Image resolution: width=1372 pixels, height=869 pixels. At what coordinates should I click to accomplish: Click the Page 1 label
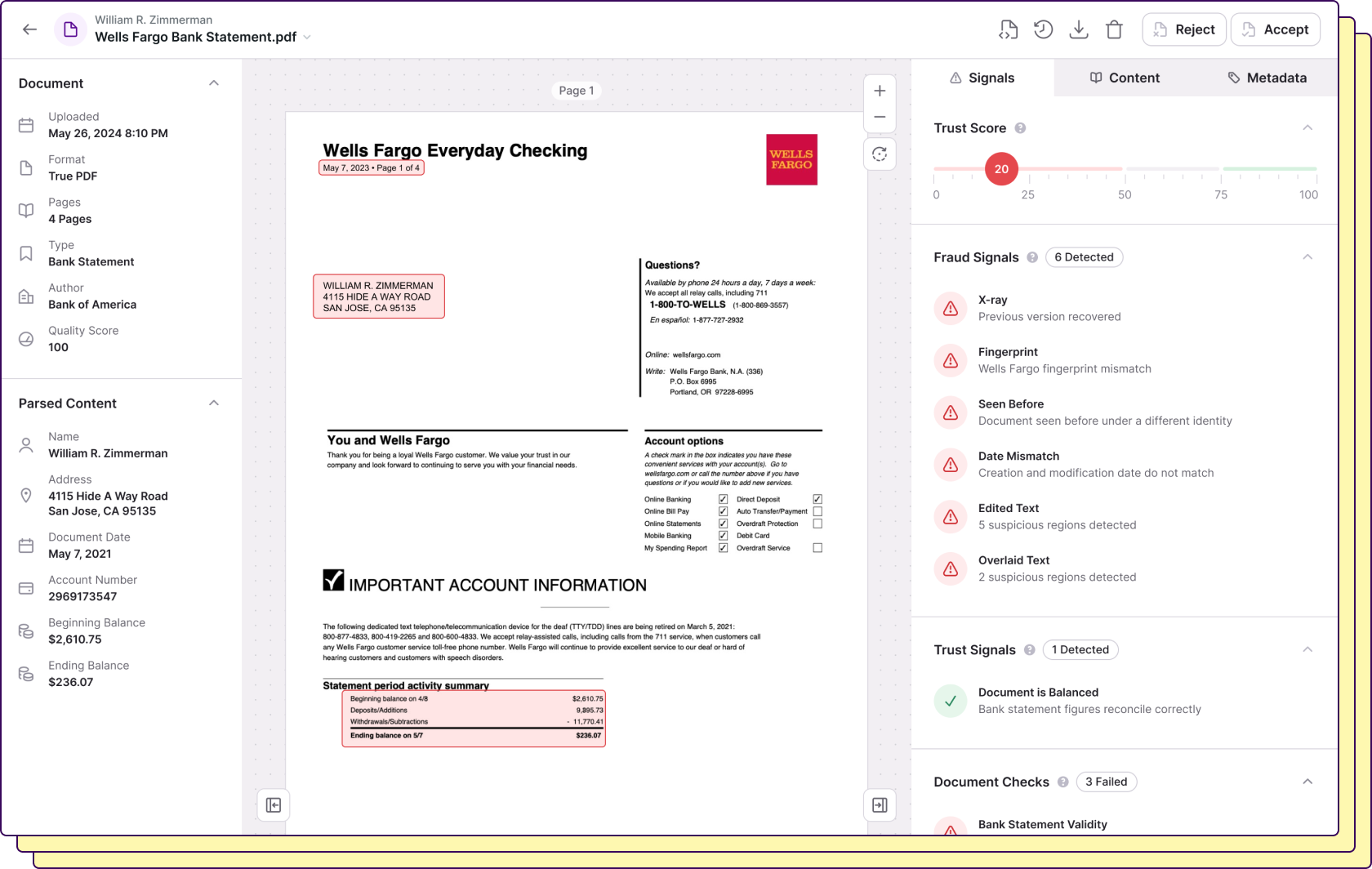(577, 91)
